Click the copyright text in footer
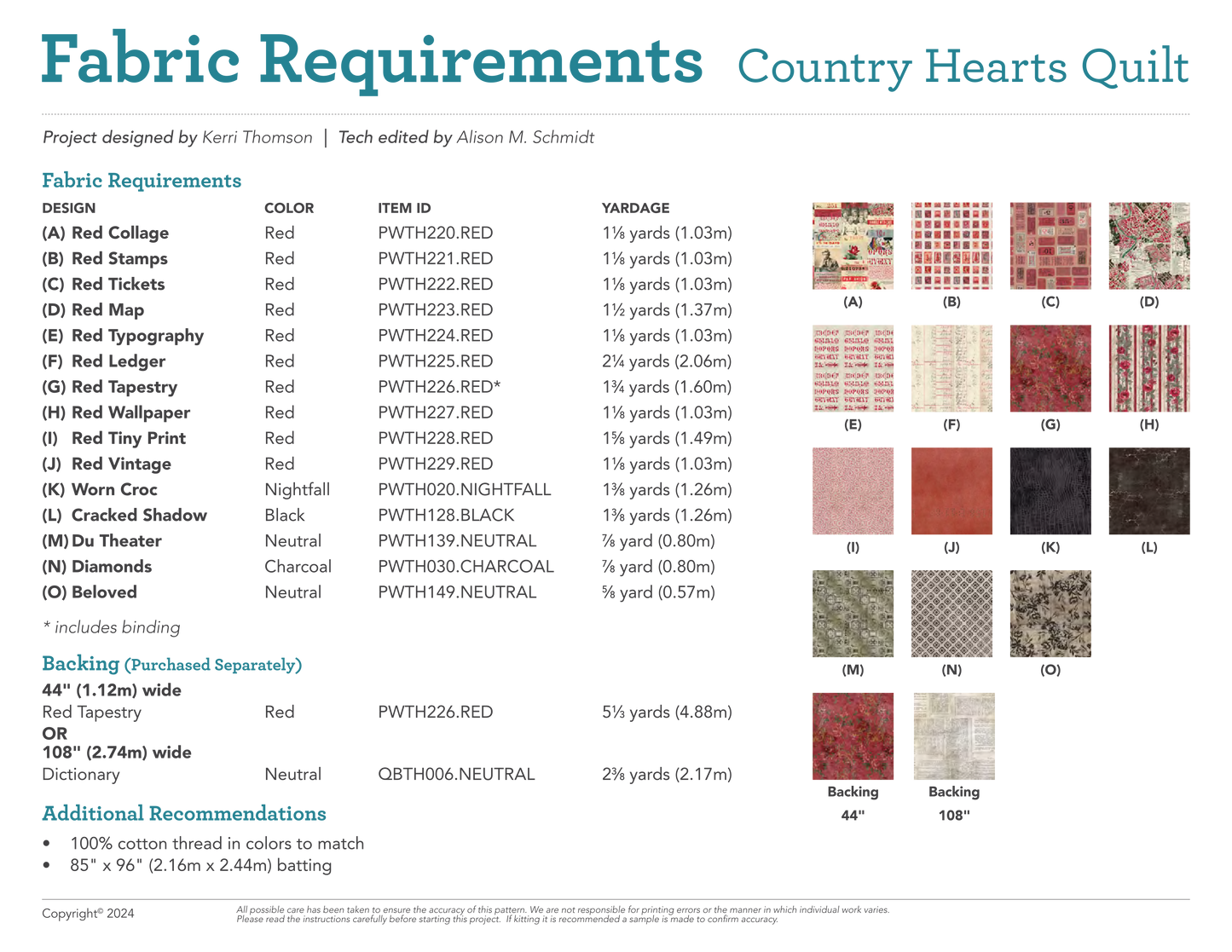 88,914
